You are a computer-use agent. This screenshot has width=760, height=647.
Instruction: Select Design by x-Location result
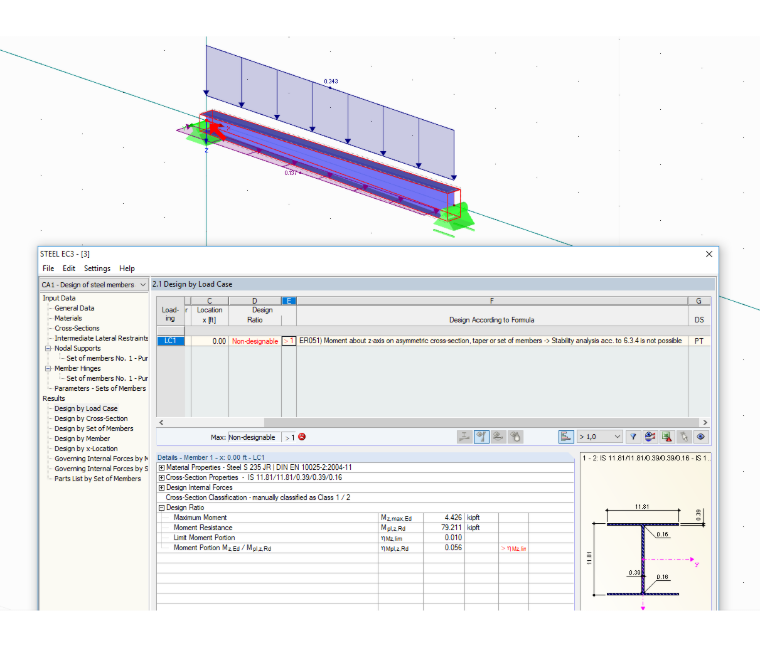(x=86, y=448)
